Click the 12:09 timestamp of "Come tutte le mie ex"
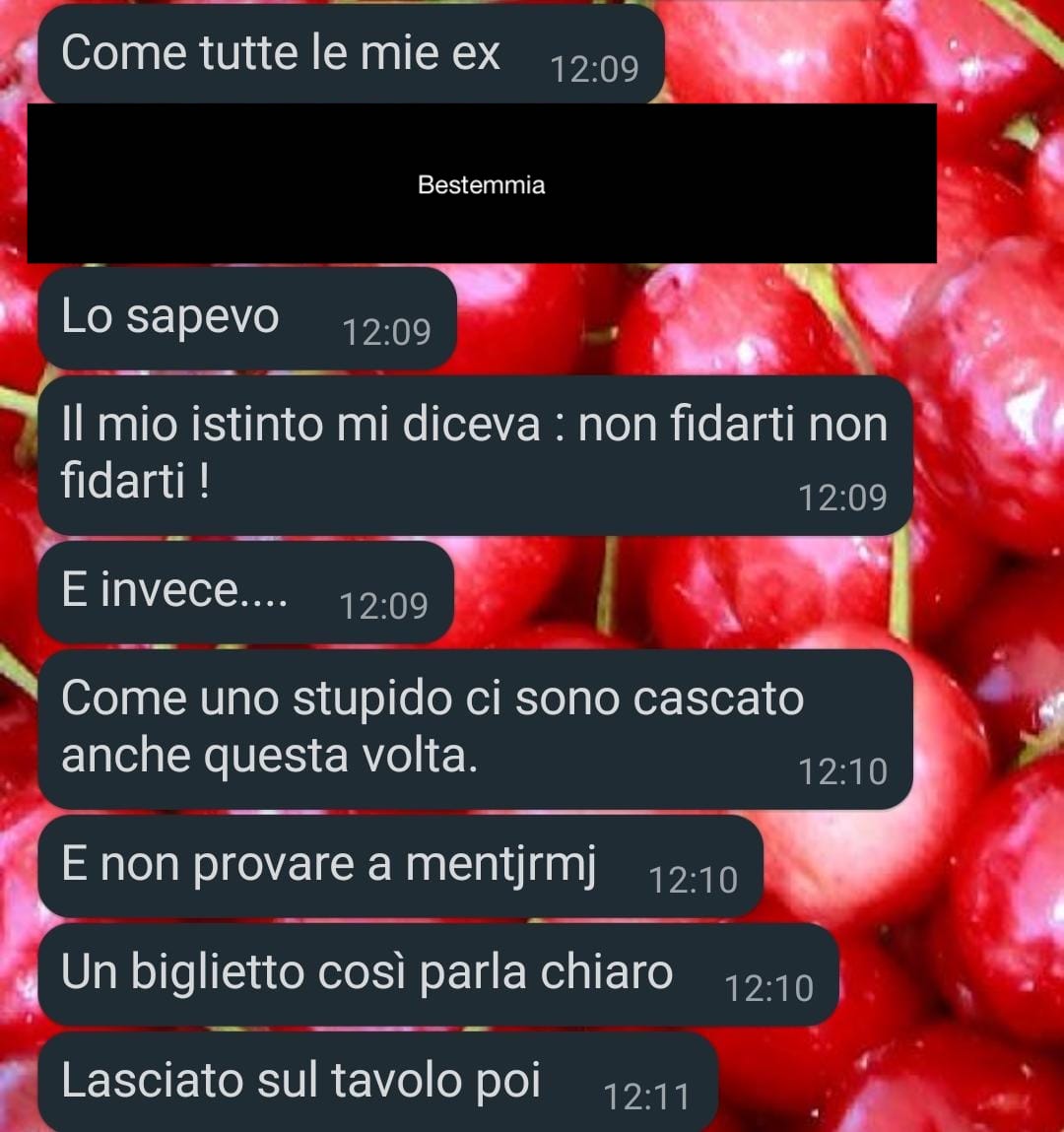Image resolution: width=1064 pixels, height=1132 pixels. (594, 70)
